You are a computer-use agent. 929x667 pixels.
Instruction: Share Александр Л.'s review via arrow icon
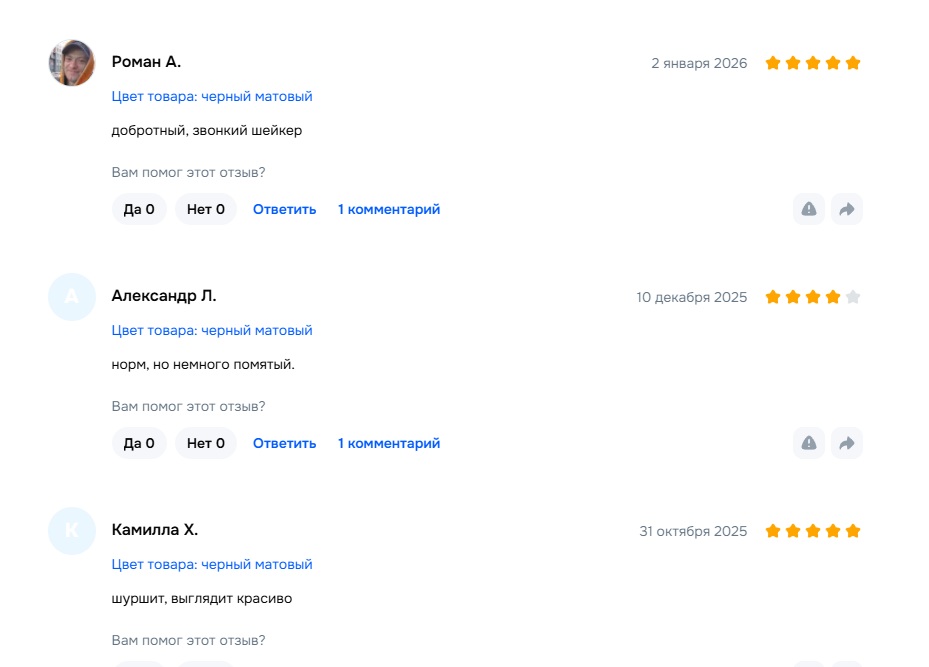(847, 443)
